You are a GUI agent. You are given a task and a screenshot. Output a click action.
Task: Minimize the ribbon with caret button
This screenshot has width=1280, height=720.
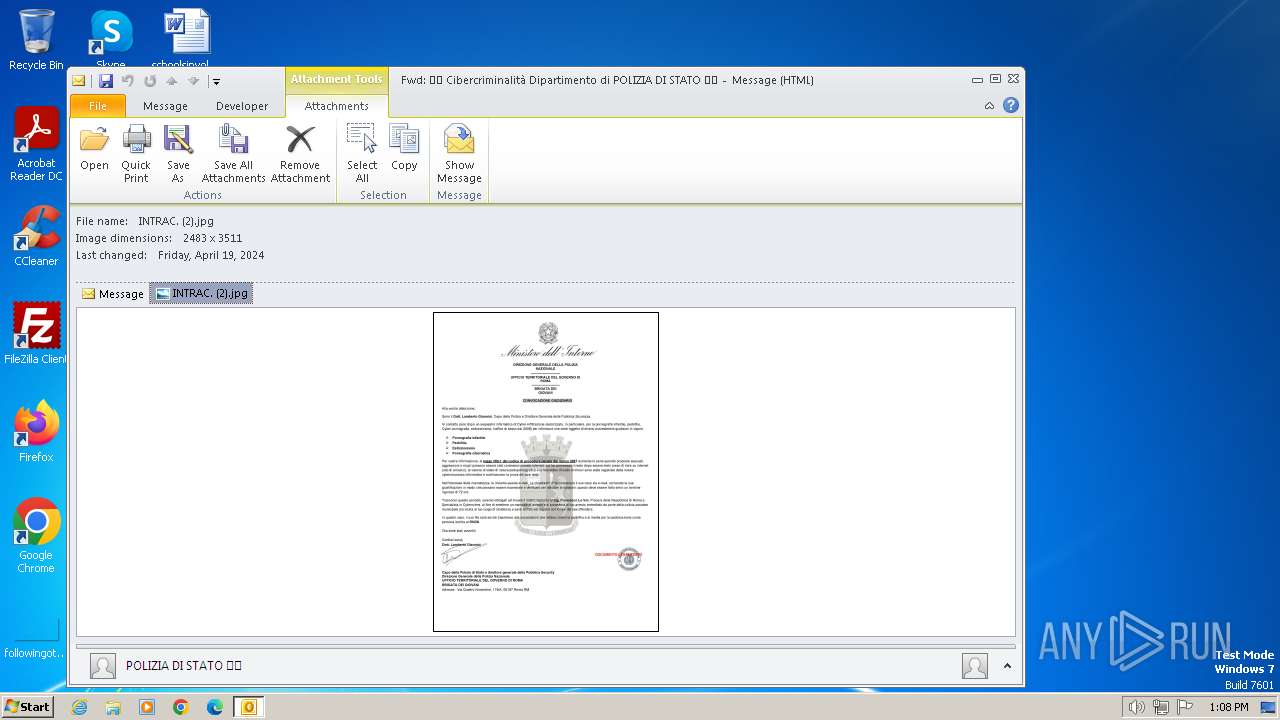coord(989,106)
